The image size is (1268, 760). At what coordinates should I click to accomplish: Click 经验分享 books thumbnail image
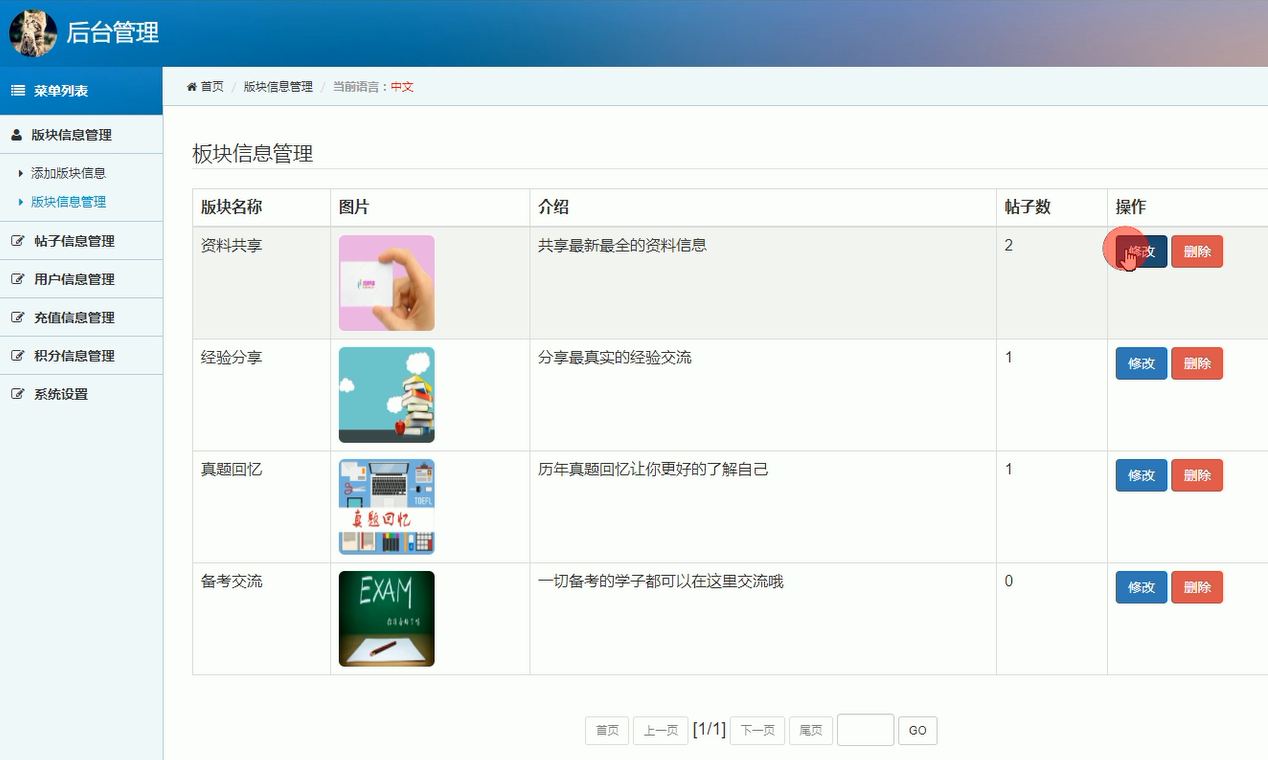tap(387, 395)
